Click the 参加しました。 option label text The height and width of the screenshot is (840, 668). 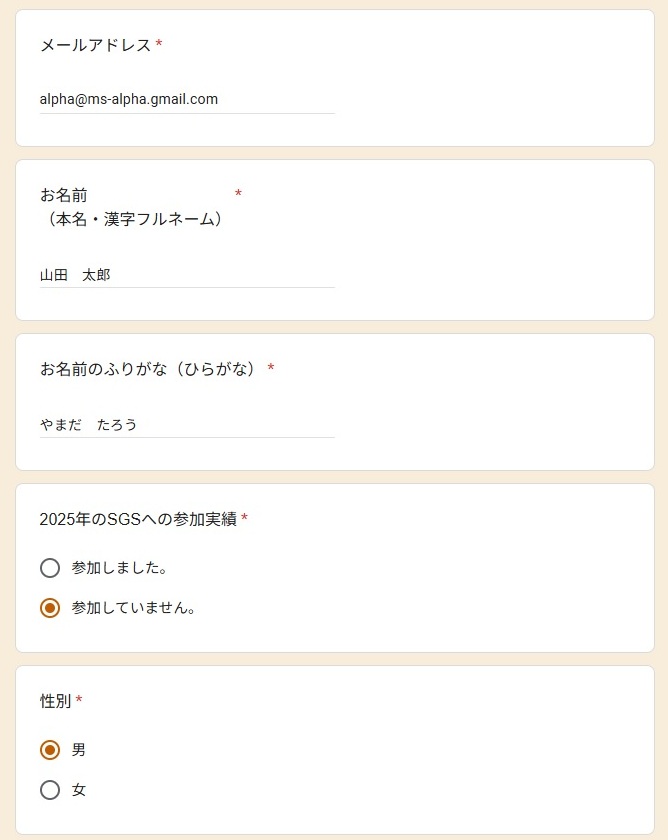point(119,568)
